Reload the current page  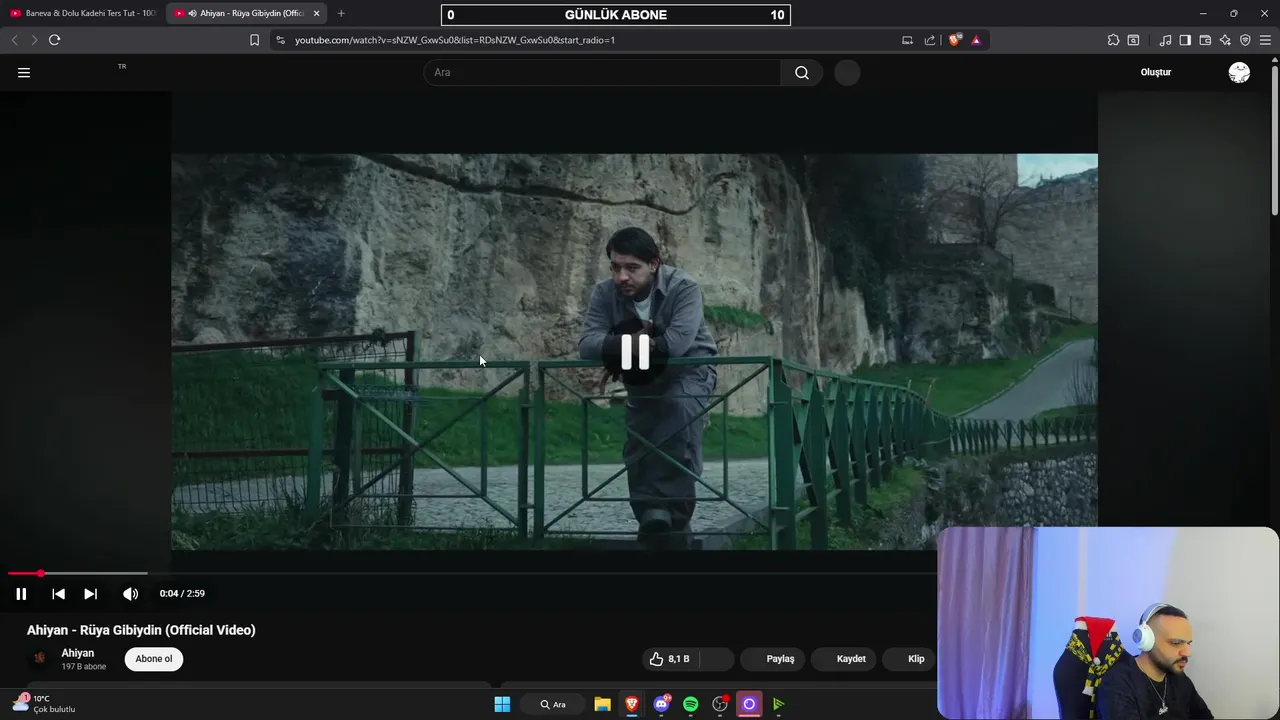pos(54,40)
